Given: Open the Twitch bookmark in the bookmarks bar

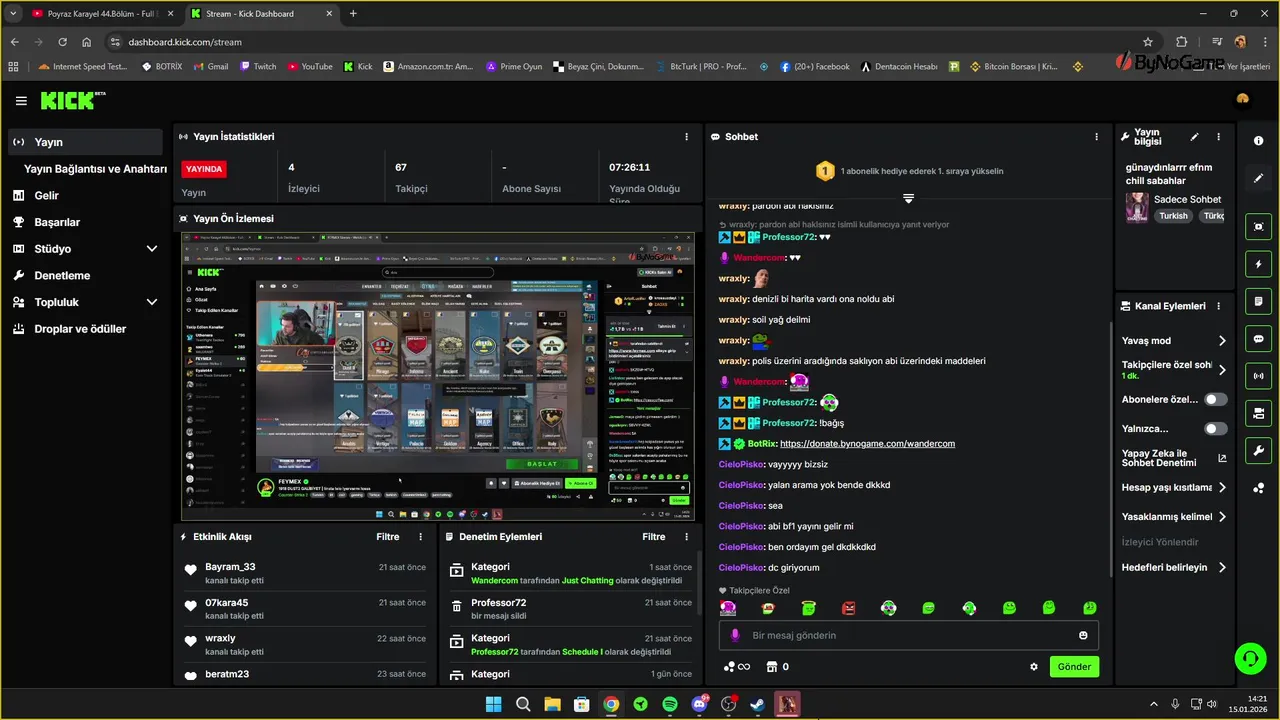Looking at the screenshot, I should point(258,67).
